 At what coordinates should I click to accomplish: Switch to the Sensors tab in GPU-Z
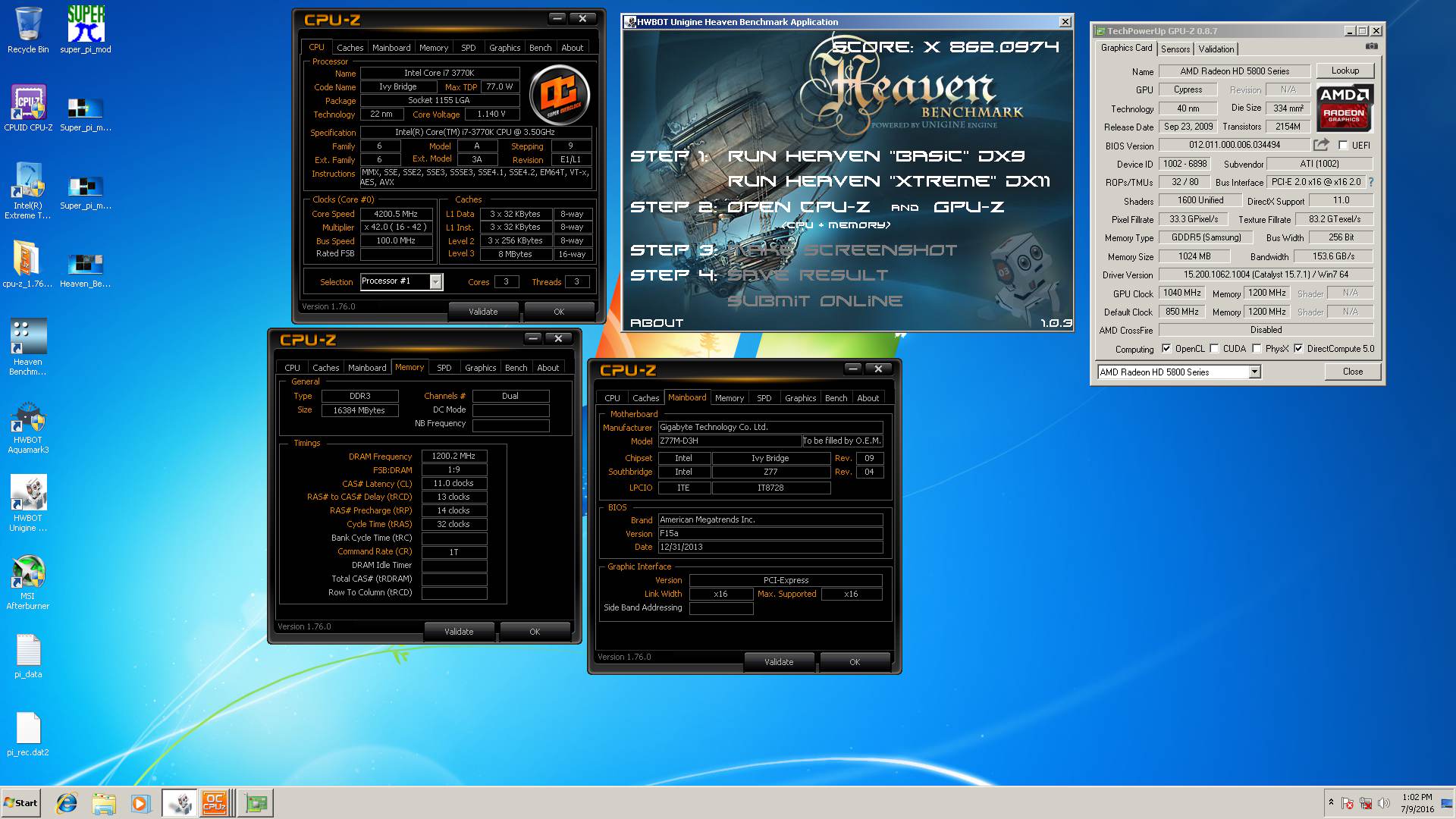1175,49
